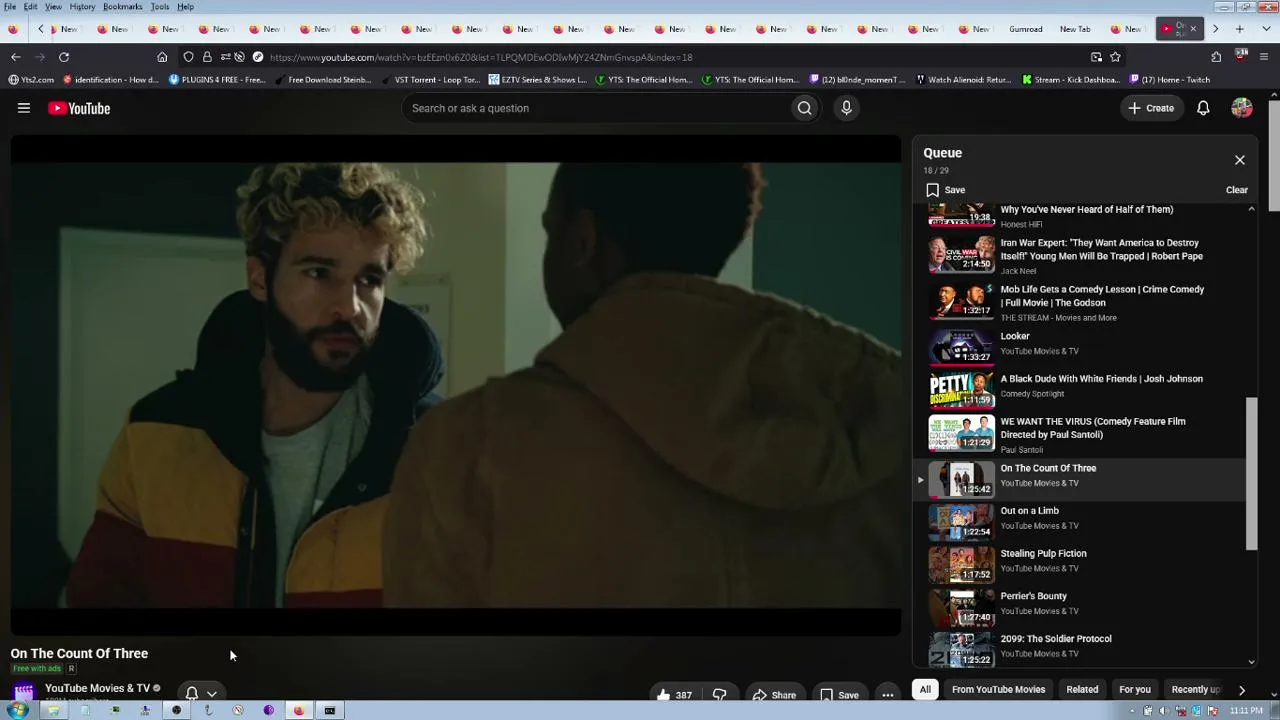Viewport: 1280px width, 720px height.
Task: Share the video On The Count Of Three
Action: [x=774, y=695]
